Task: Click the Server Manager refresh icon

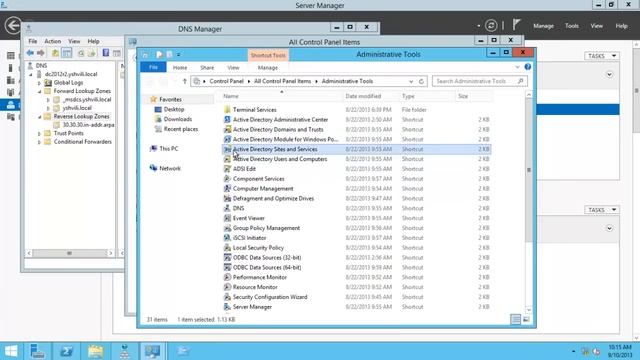Action: pos(491,26)
